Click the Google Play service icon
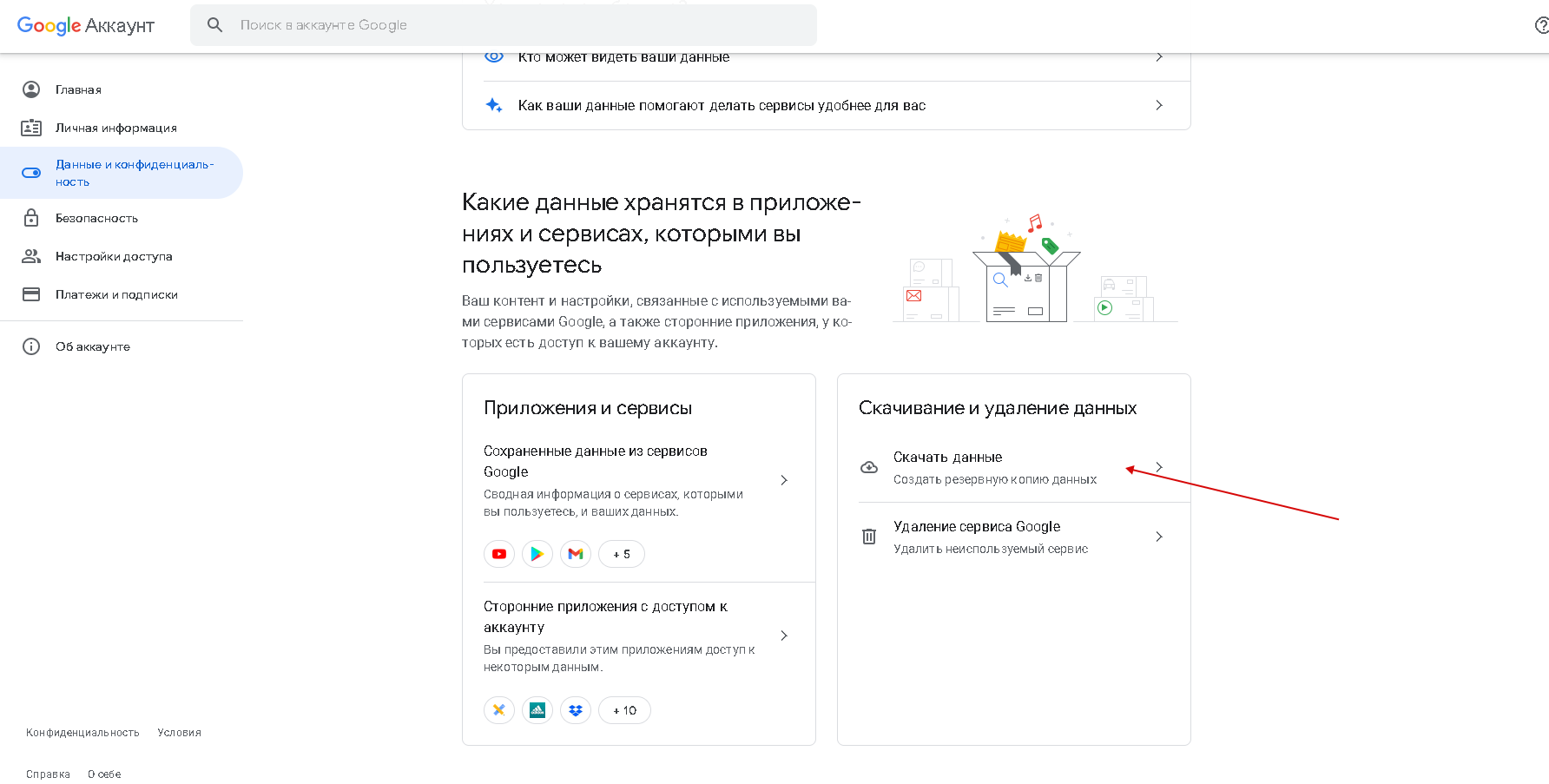The width and height of the screenshot is (1549, 784). coord(537,554)
